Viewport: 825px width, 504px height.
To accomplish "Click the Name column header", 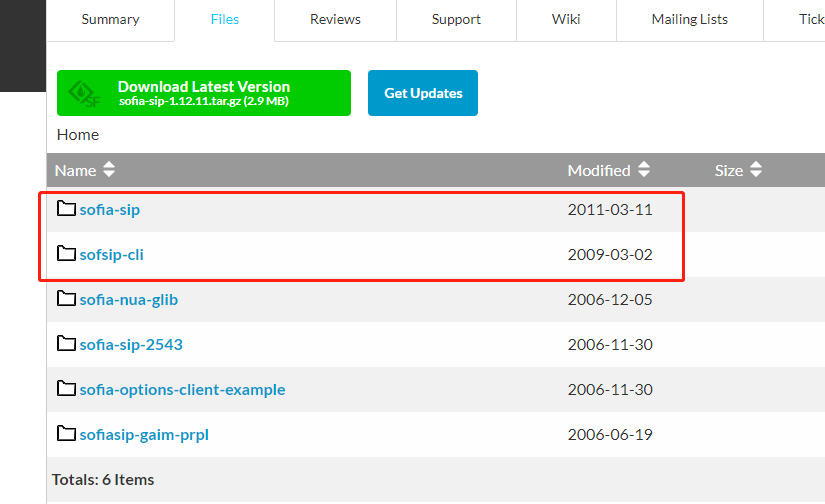I will pos(75,170).
